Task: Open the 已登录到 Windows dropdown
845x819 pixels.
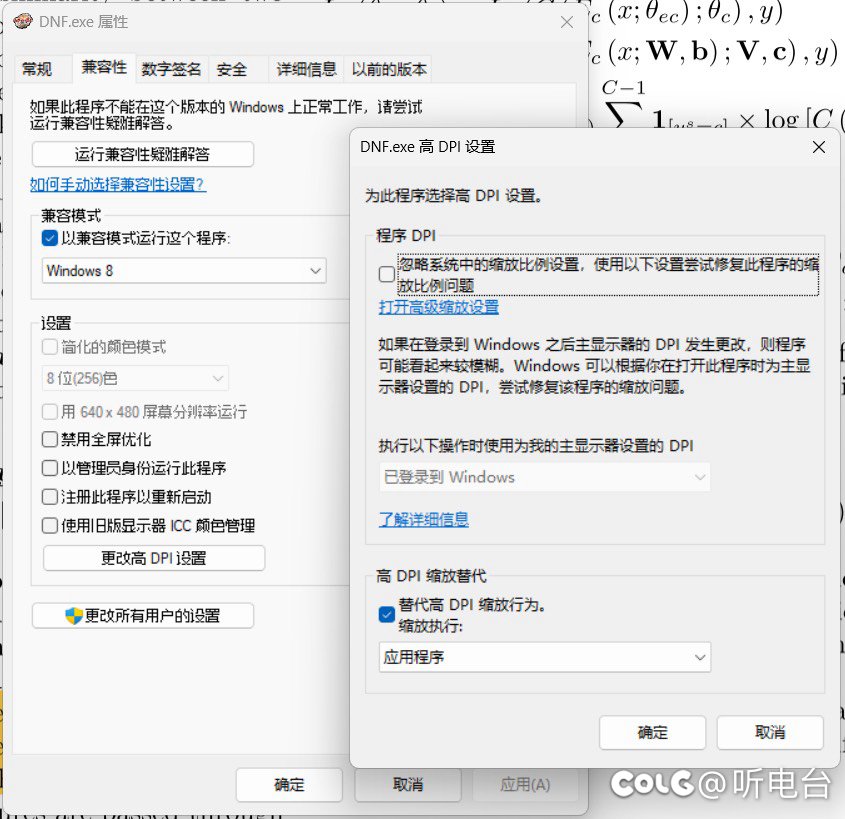Action: [x=544, y=477]
